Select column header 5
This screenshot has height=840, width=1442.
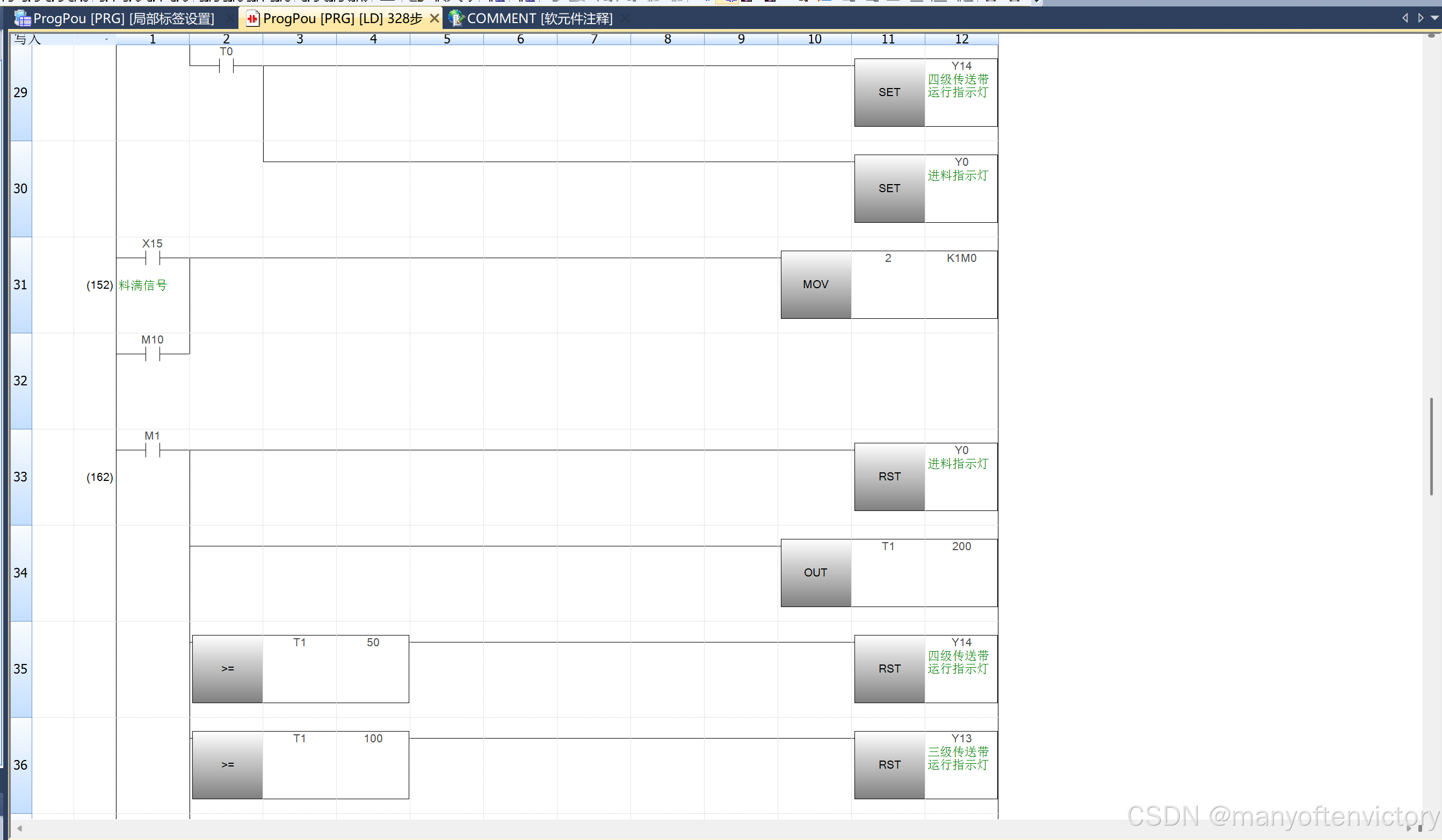[x=447, y=39]
